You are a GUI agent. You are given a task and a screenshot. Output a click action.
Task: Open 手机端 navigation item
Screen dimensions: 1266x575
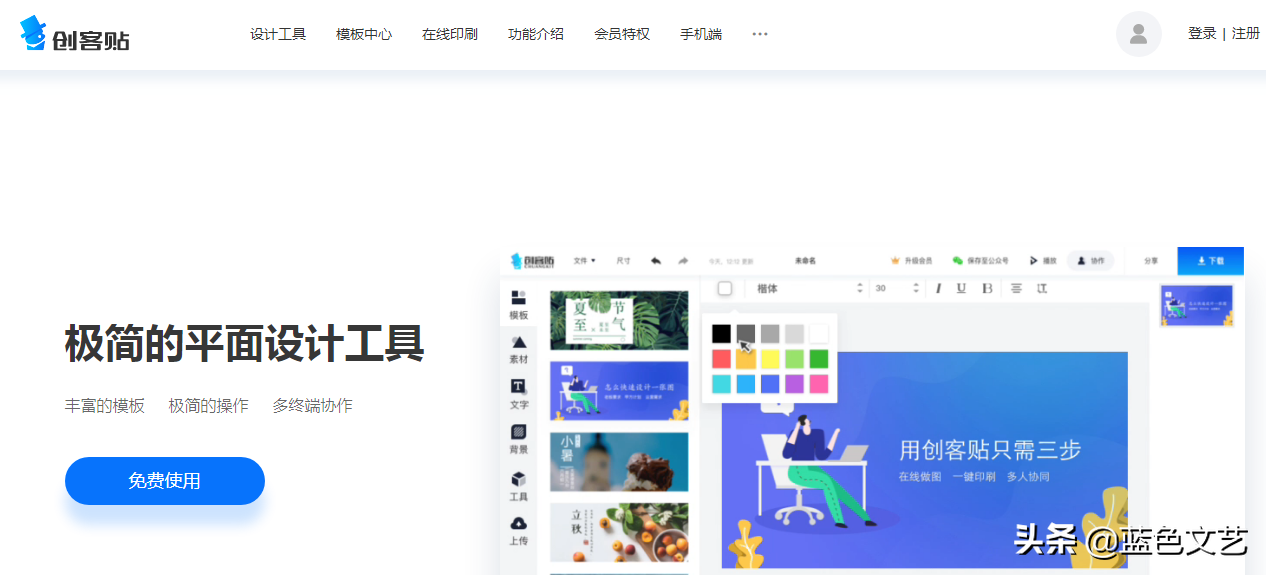701,34
